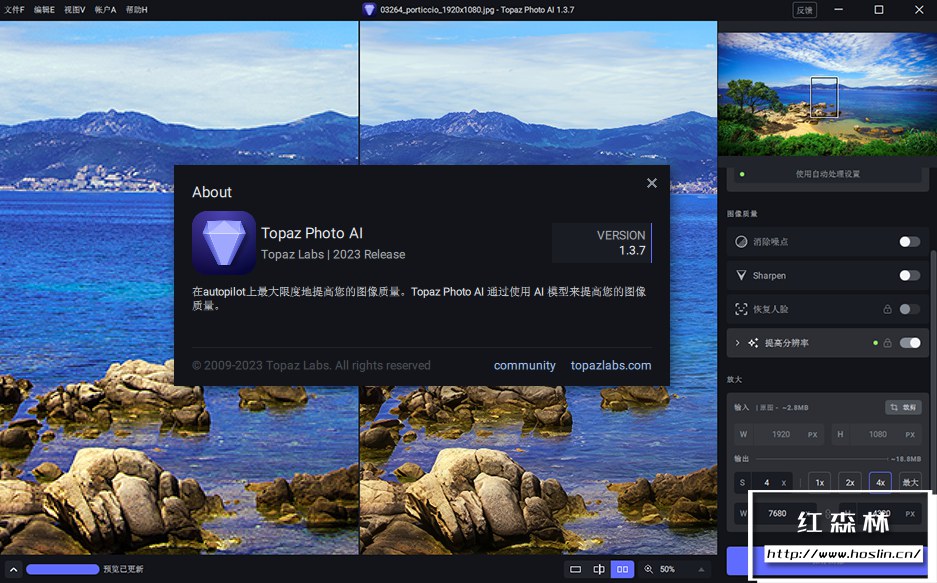Click the output width 7680 field
Screen dimensions: 937x583
(x=777, y=513)
